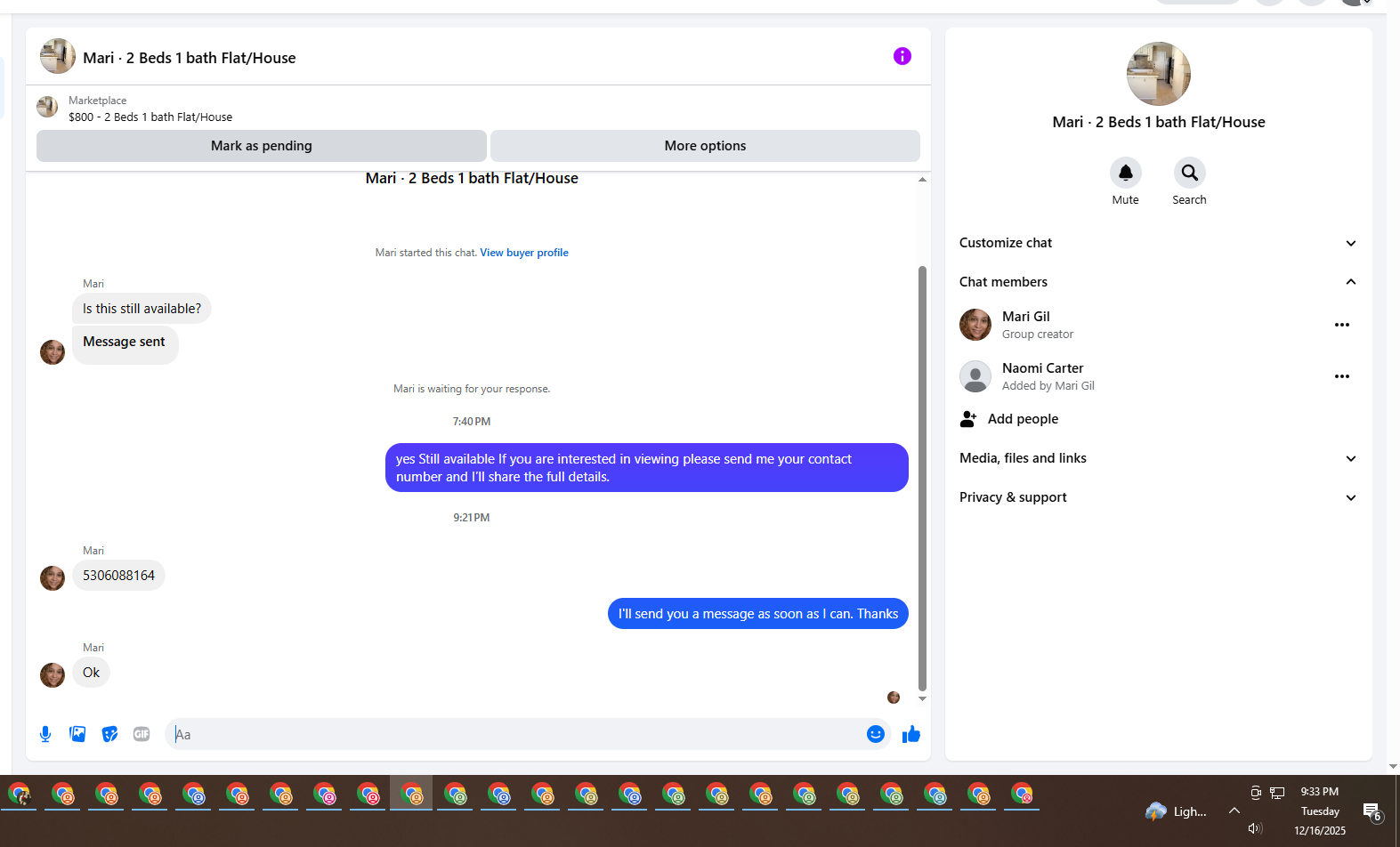1400x847 pixels.
Task: View buyer profile link
Action: pos(524,253)
